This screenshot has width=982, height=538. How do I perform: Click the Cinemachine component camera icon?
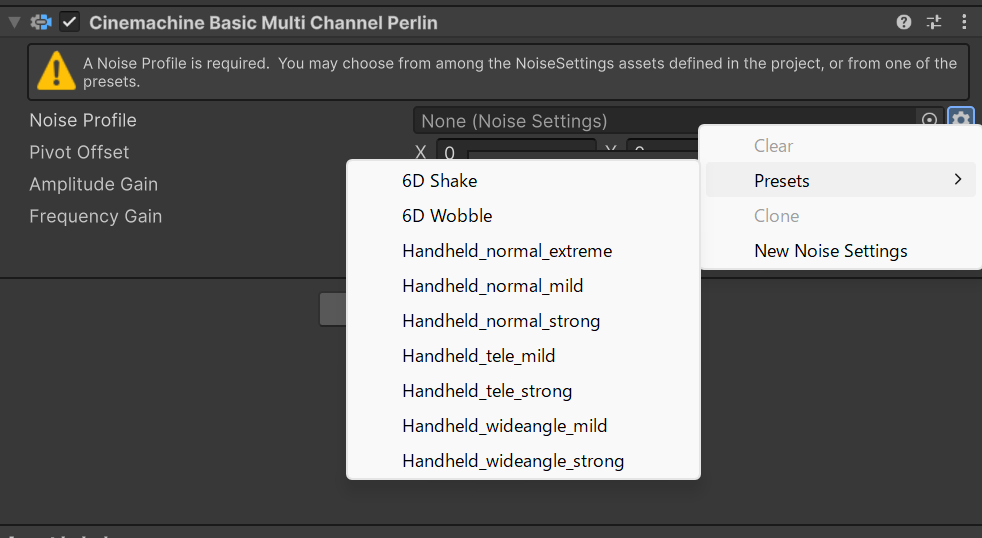41,23
